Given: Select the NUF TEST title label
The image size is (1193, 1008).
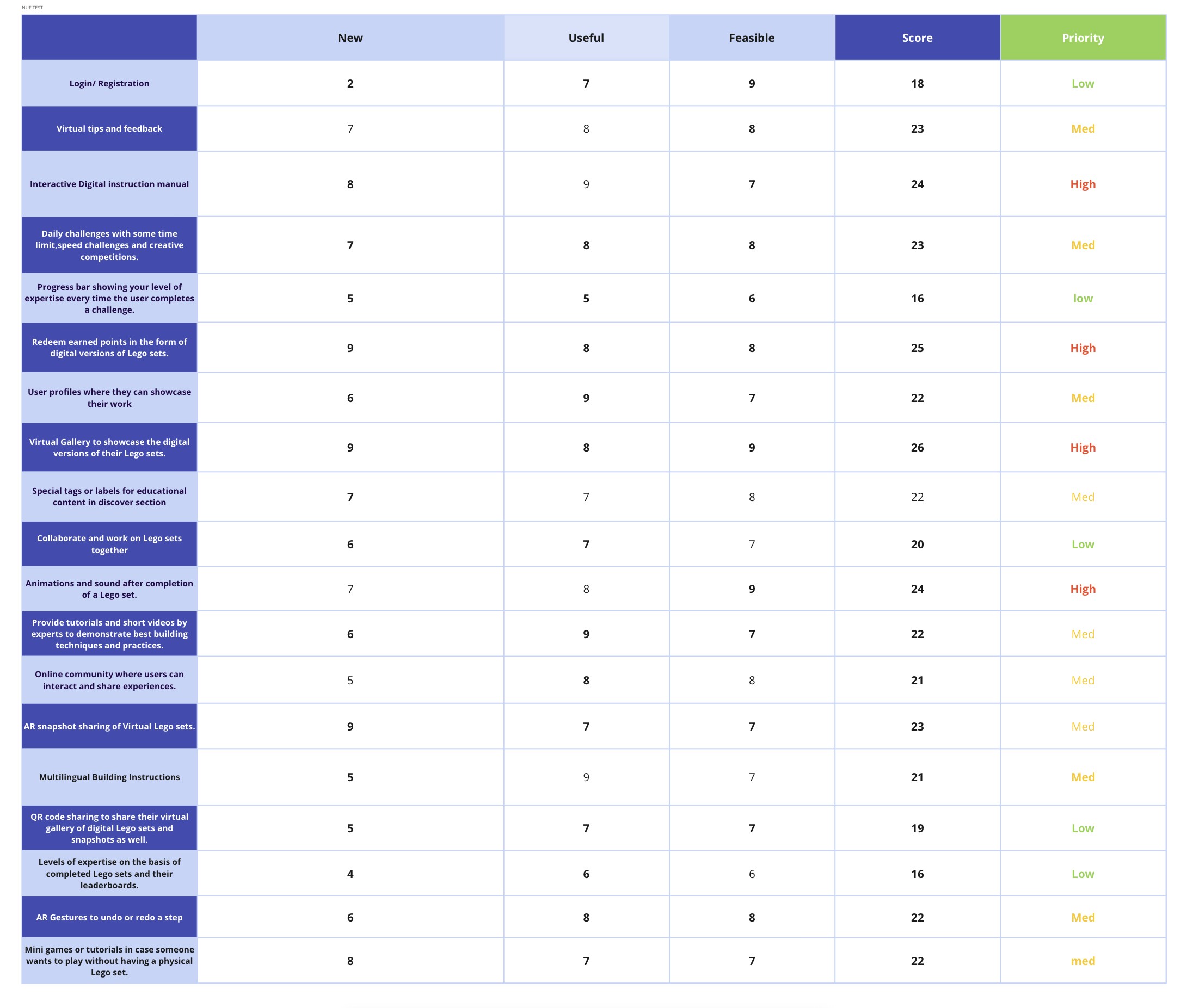Looking at the screenshot, I should point(32,8).
